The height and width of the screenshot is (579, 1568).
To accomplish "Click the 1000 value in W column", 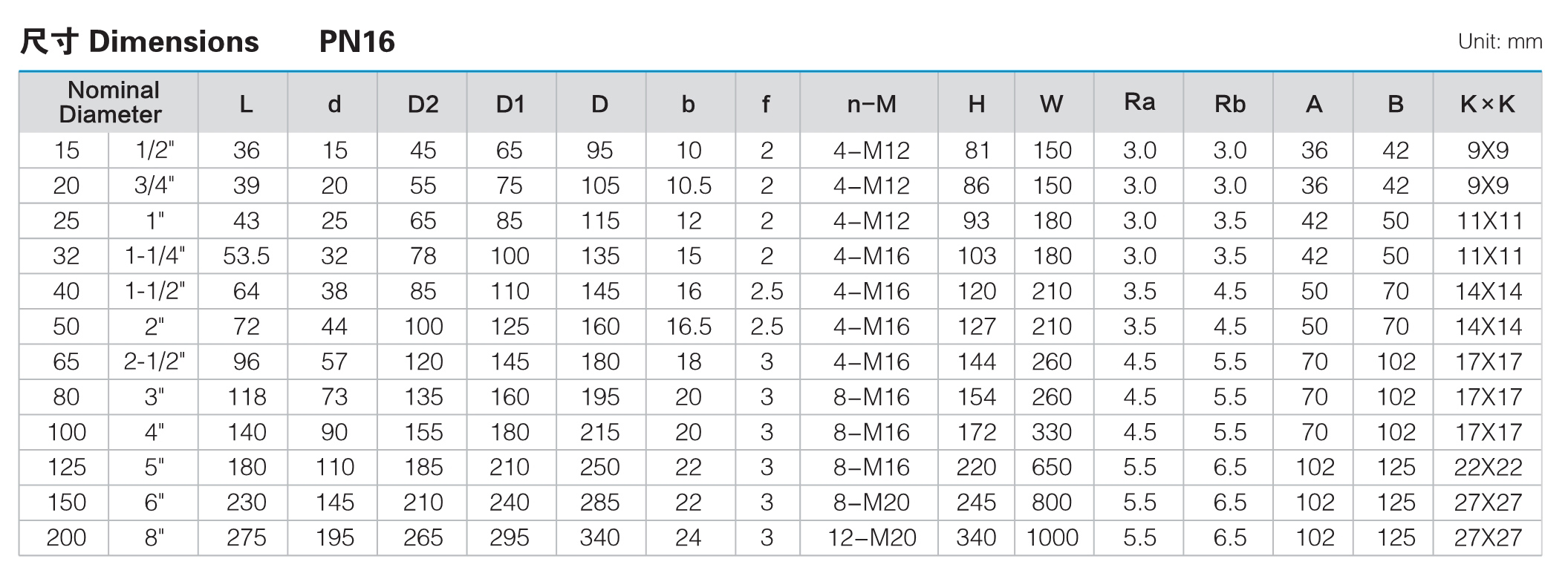I will tap(1052, 537).
